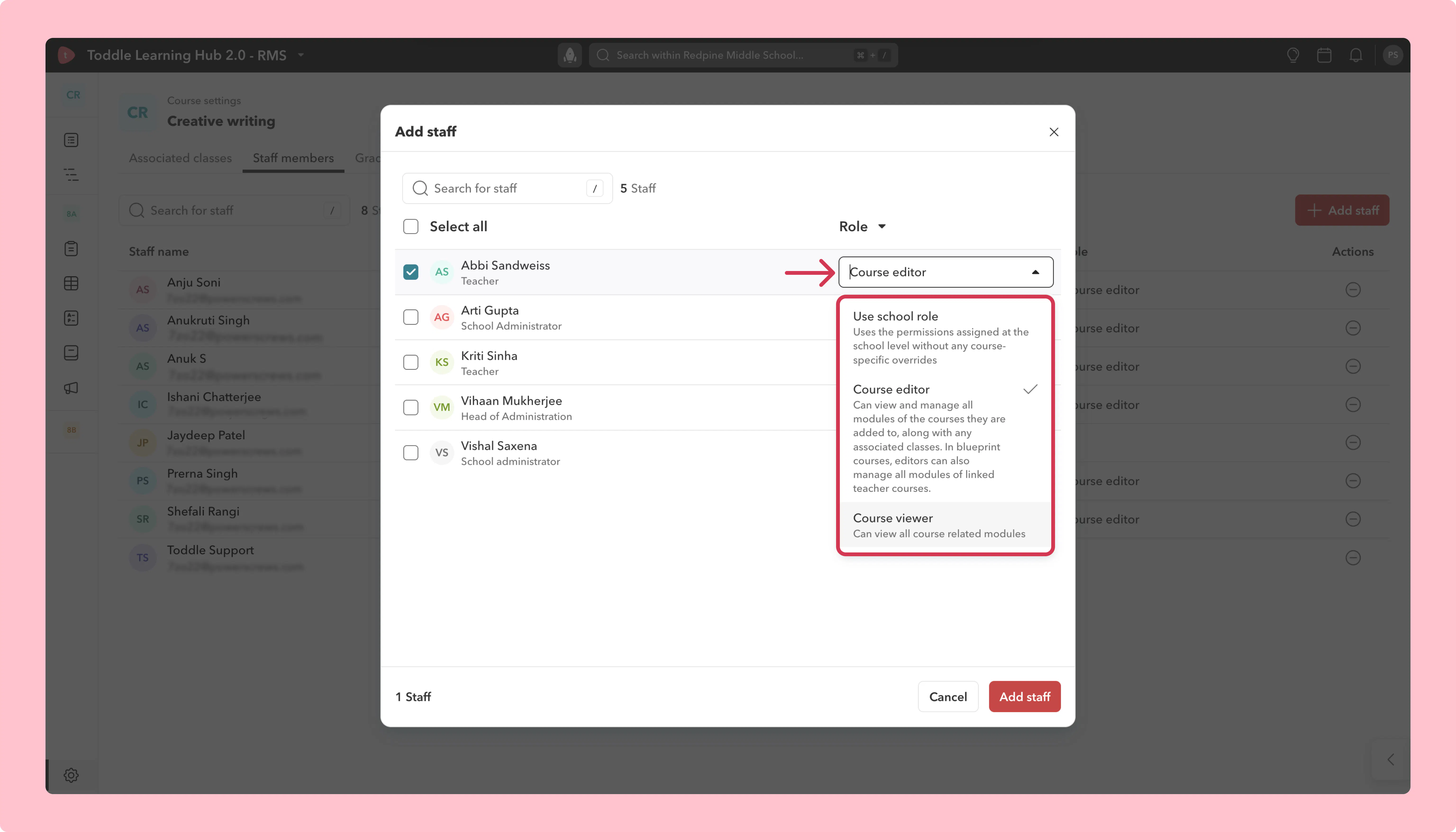Remove Anuk S via minus icon

[x=1353, y=366]
